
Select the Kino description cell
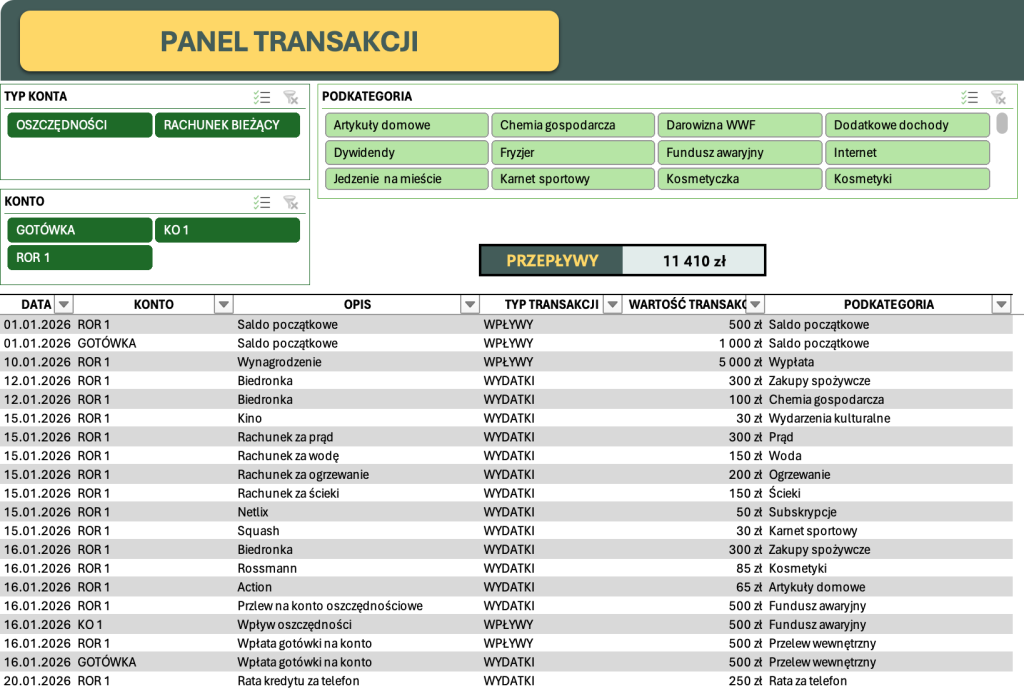(357, 418)
